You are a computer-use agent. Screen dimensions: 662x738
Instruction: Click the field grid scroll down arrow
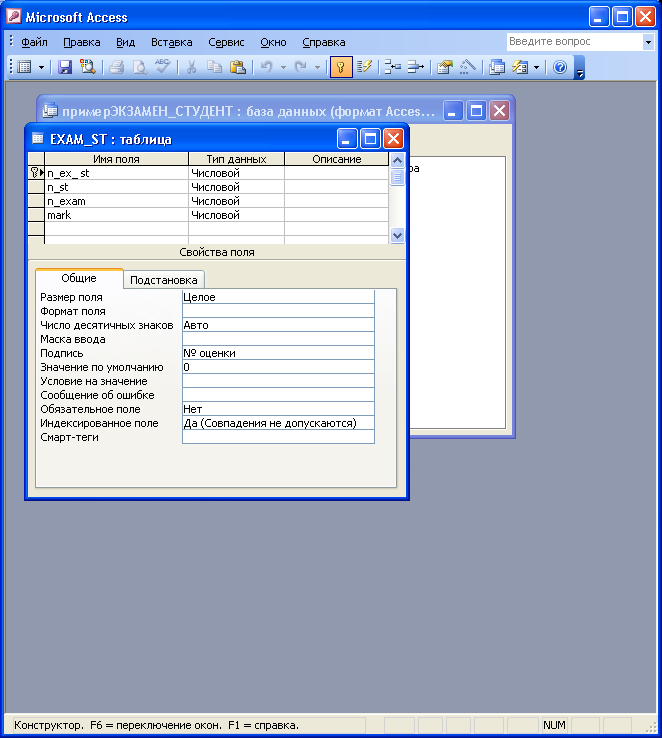pos(397,235)
